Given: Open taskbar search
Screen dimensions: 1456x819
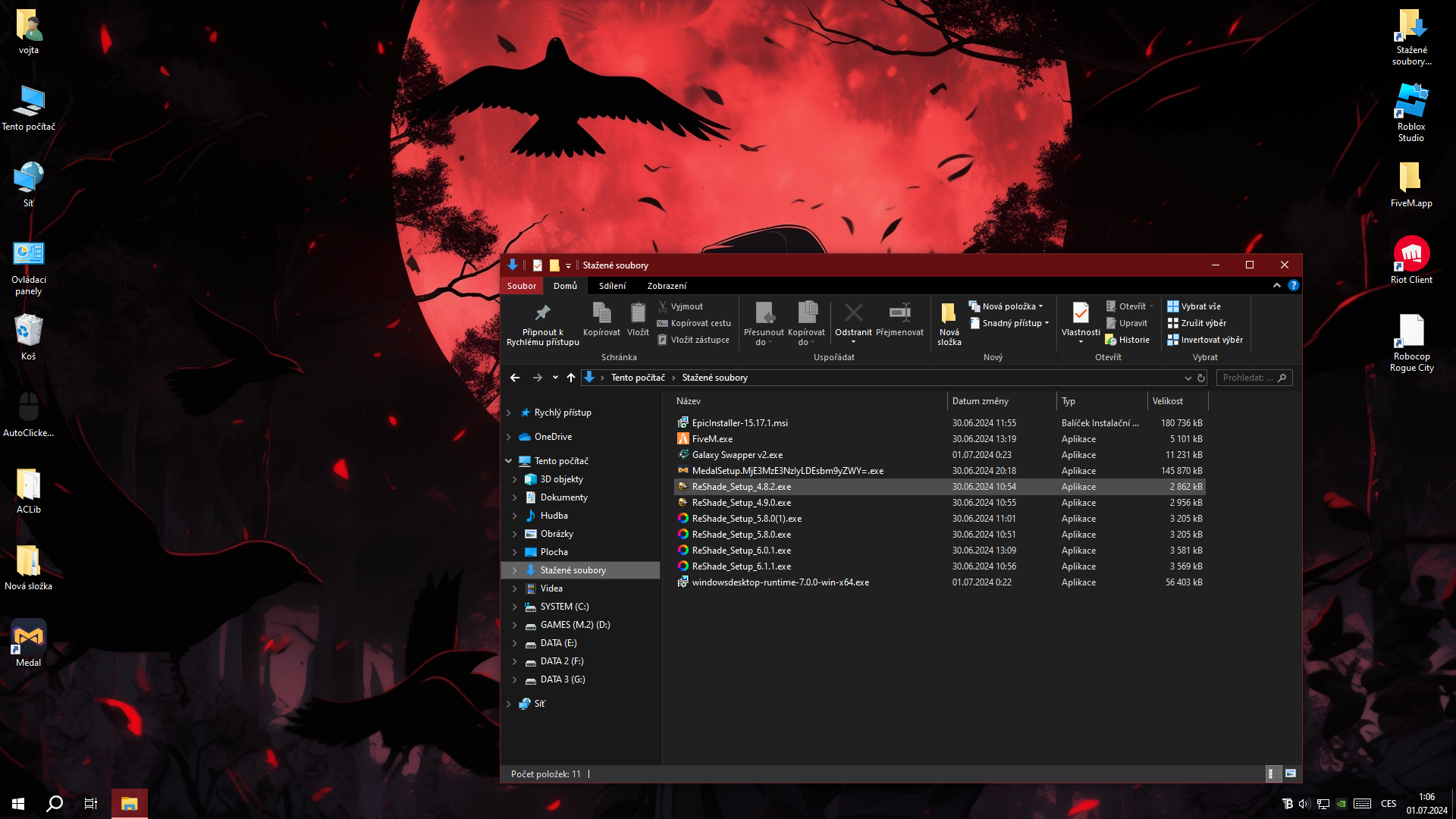Looking at the screenshot, I should [x=55, y=804].
